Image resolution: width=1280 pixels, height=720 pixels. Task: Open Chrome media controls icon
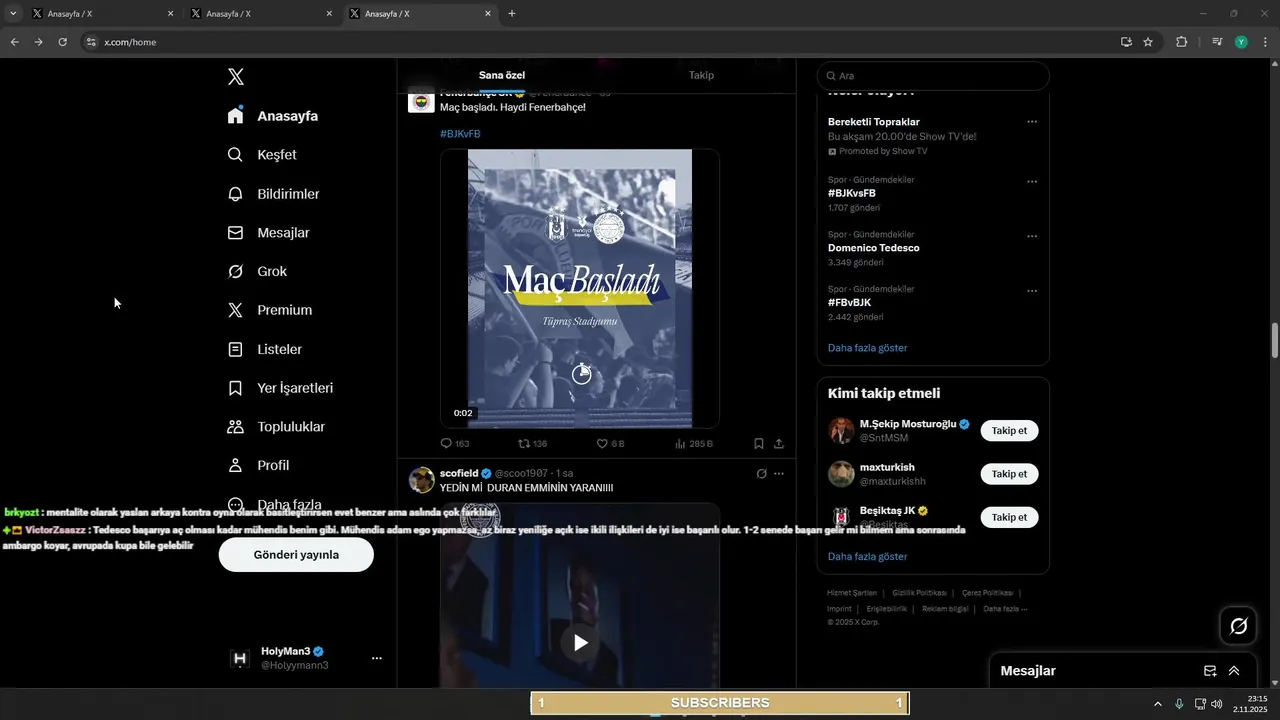pos(1217,42)
